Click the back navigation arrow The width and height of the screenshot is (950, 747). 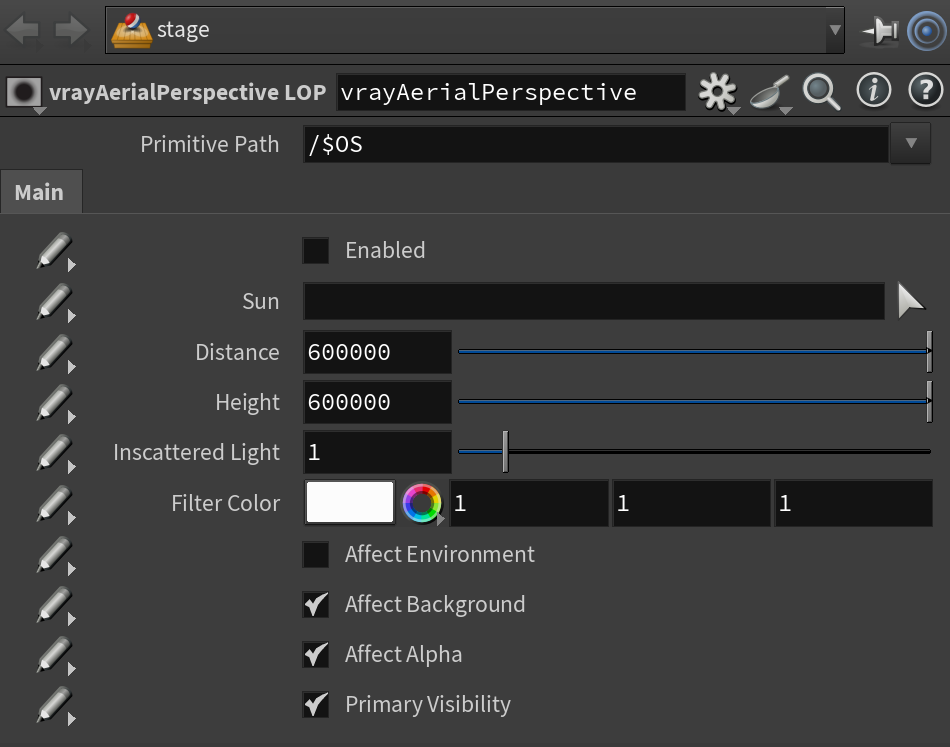pyautogui.click(x=23, y=30)
